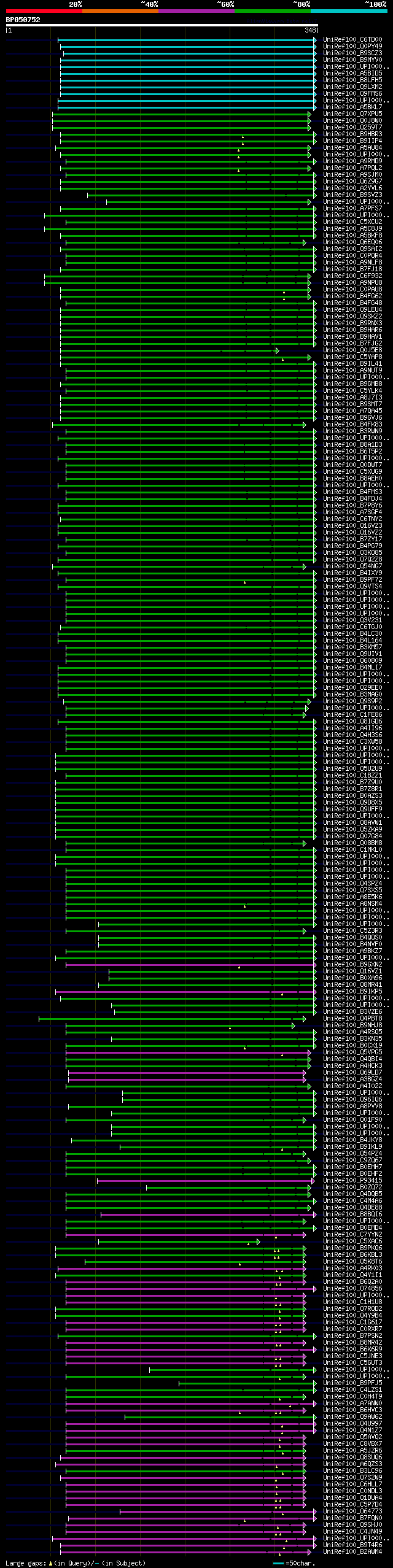Click the UniRef100_B3LC96 label
Image resolution: width=393 pixels, height=1568 pixels.
click(352, 1471)
